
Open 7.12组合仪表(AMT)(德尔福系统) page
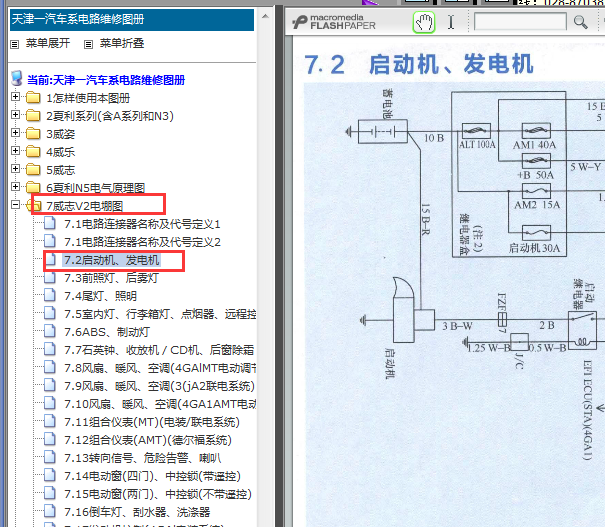click(x=148, y=440)
